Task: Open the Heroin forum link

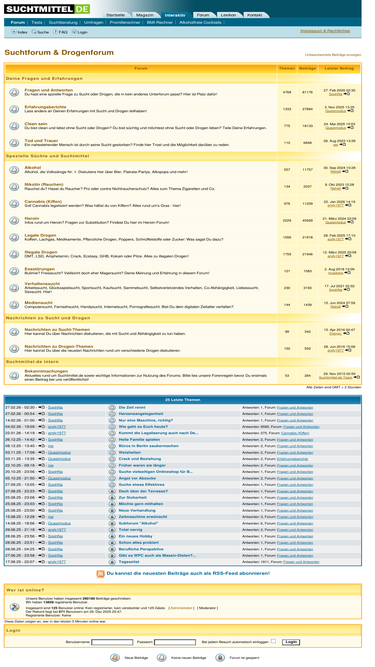Action: 32,218
